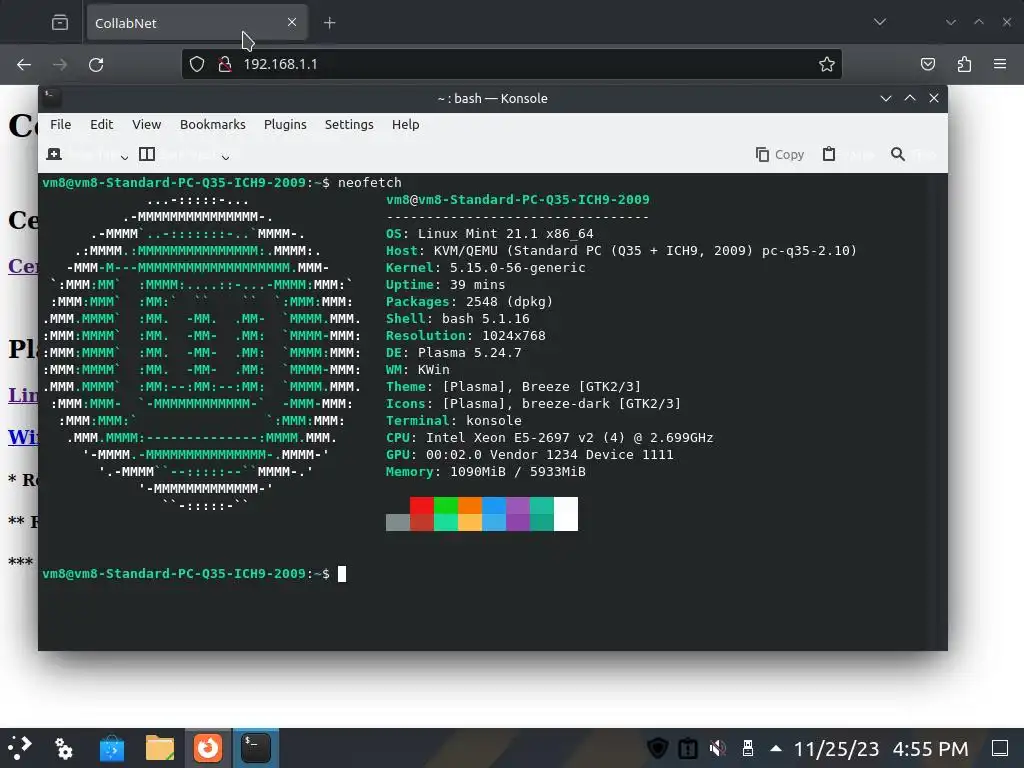
Task: Click the green color block in neofetch output
Action: tap(446, 505)
